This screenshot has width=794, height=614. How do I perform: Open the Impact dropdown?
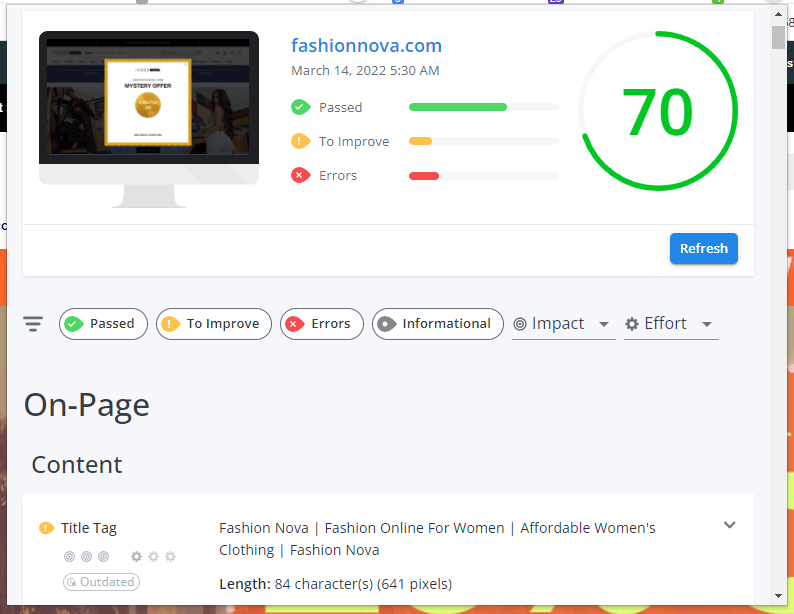[562, 324]
